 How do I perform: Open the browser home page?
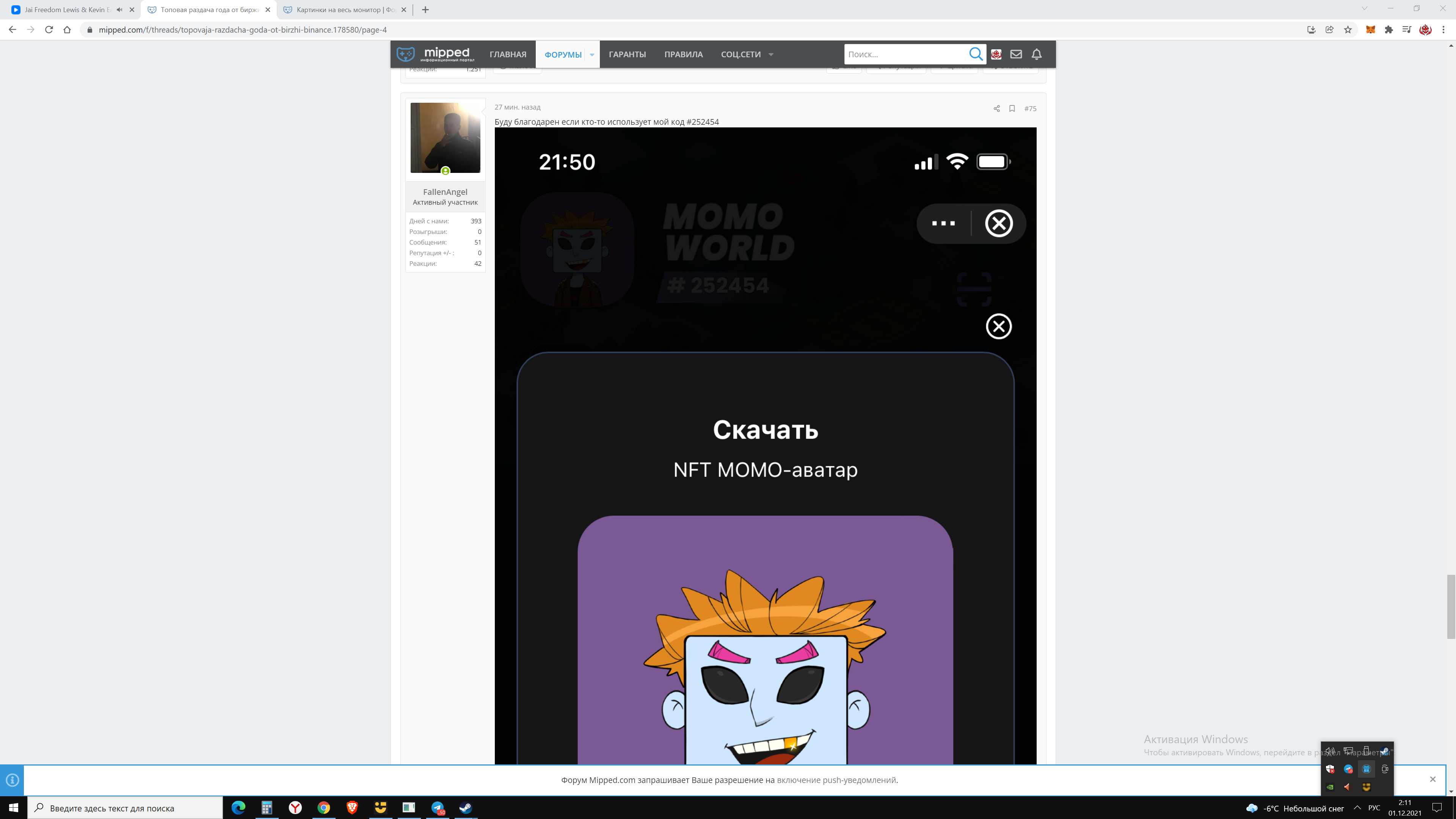[x=67, y=30]
